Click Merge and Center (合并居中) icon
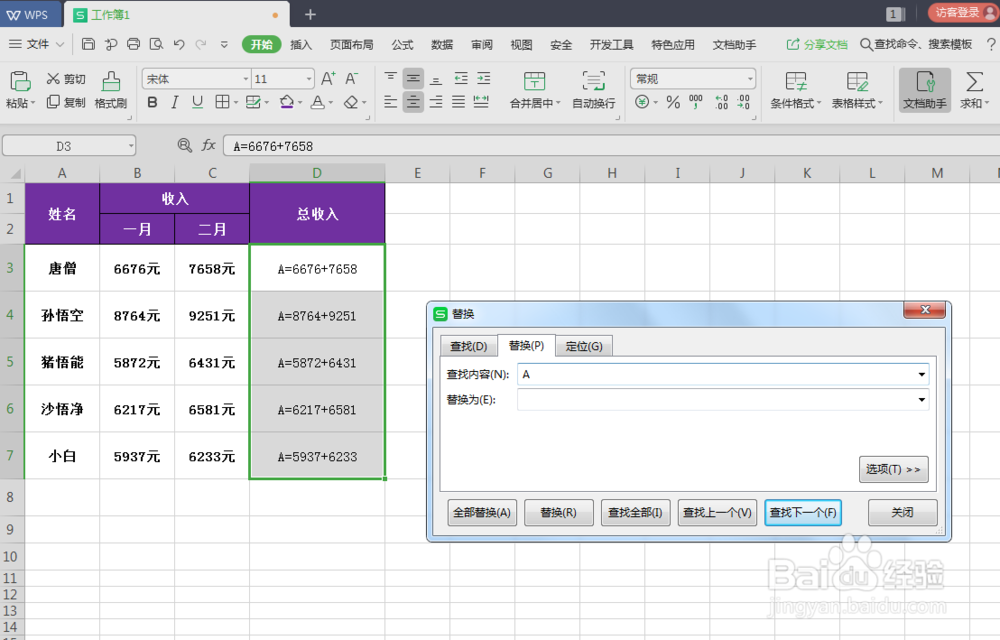 (534, 82)
